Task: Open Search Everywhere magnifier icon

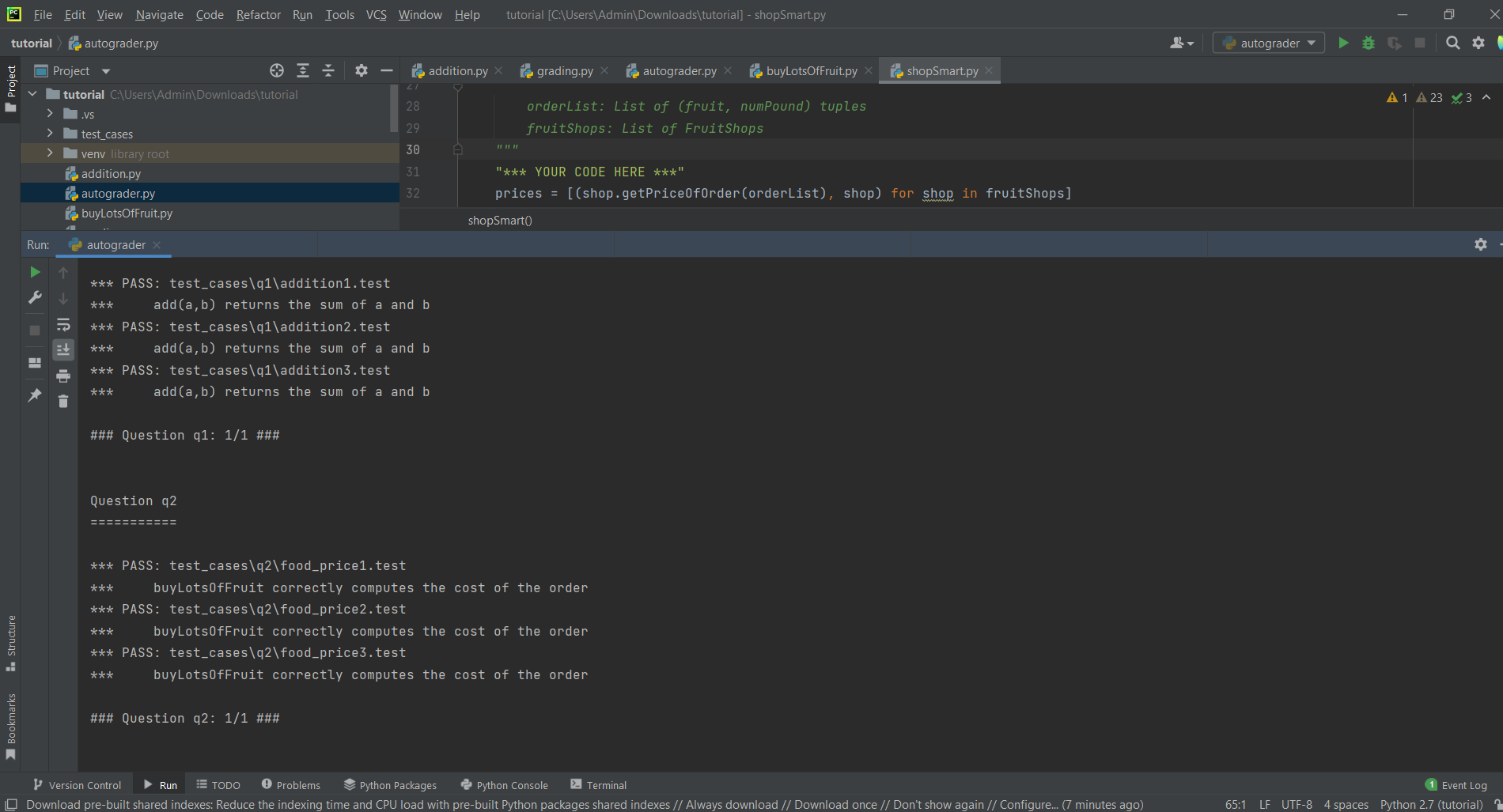Action: (1452, 43)
